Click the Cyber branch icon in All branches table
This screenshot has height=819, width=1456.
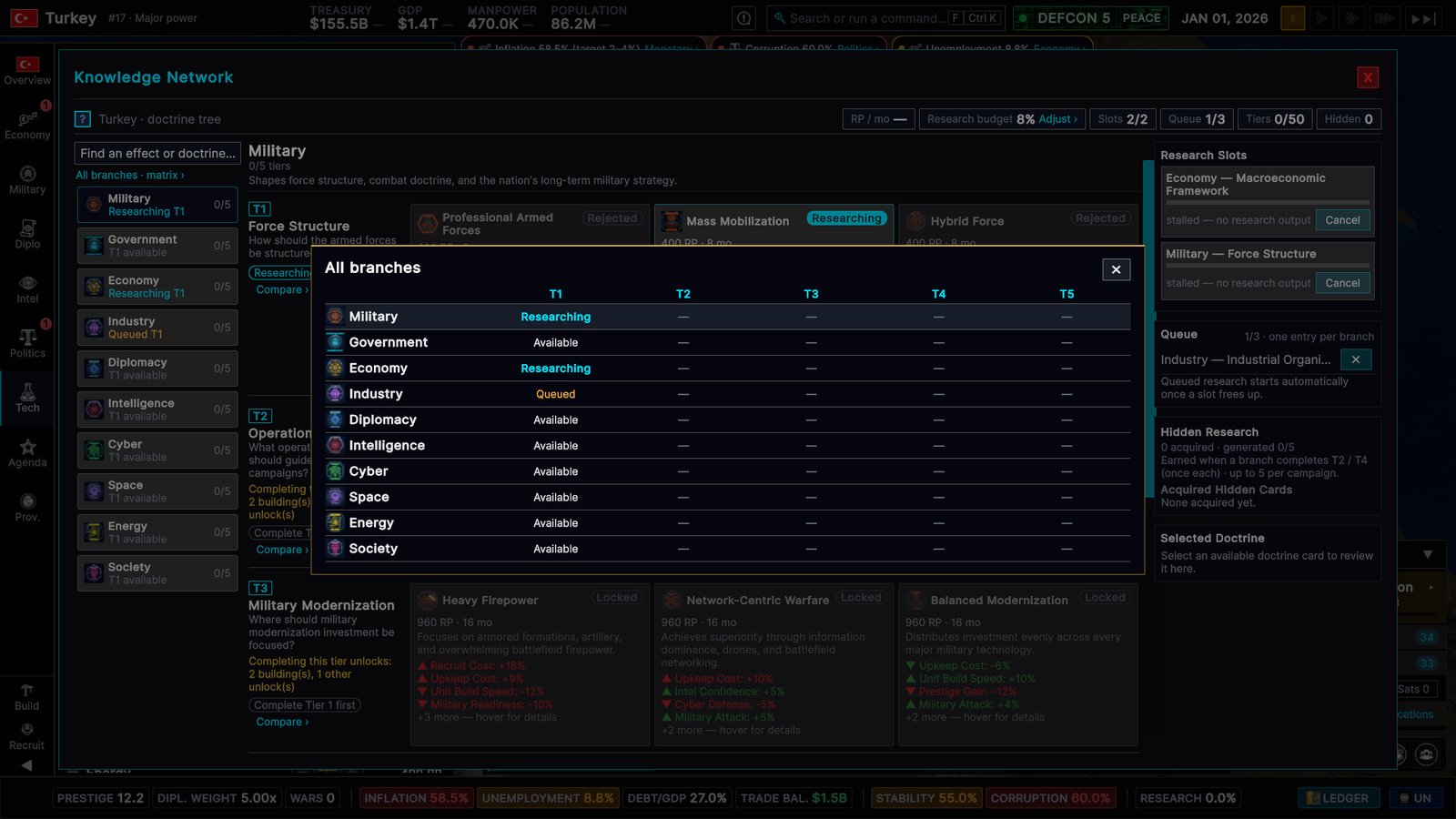coord(335,471)
